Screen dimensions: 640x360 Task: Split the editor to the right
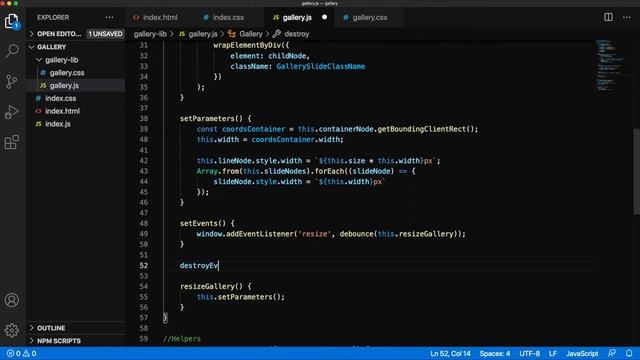pyautogui.click(x=608, y=18)
